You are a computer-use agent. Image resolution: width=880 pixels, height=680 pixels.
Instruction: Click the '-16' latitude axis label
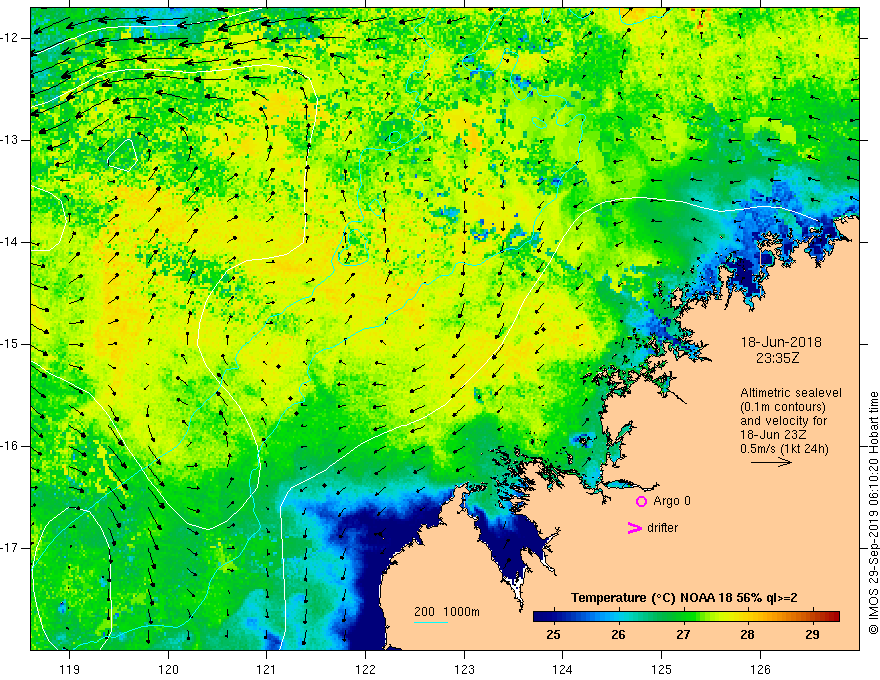10,446
